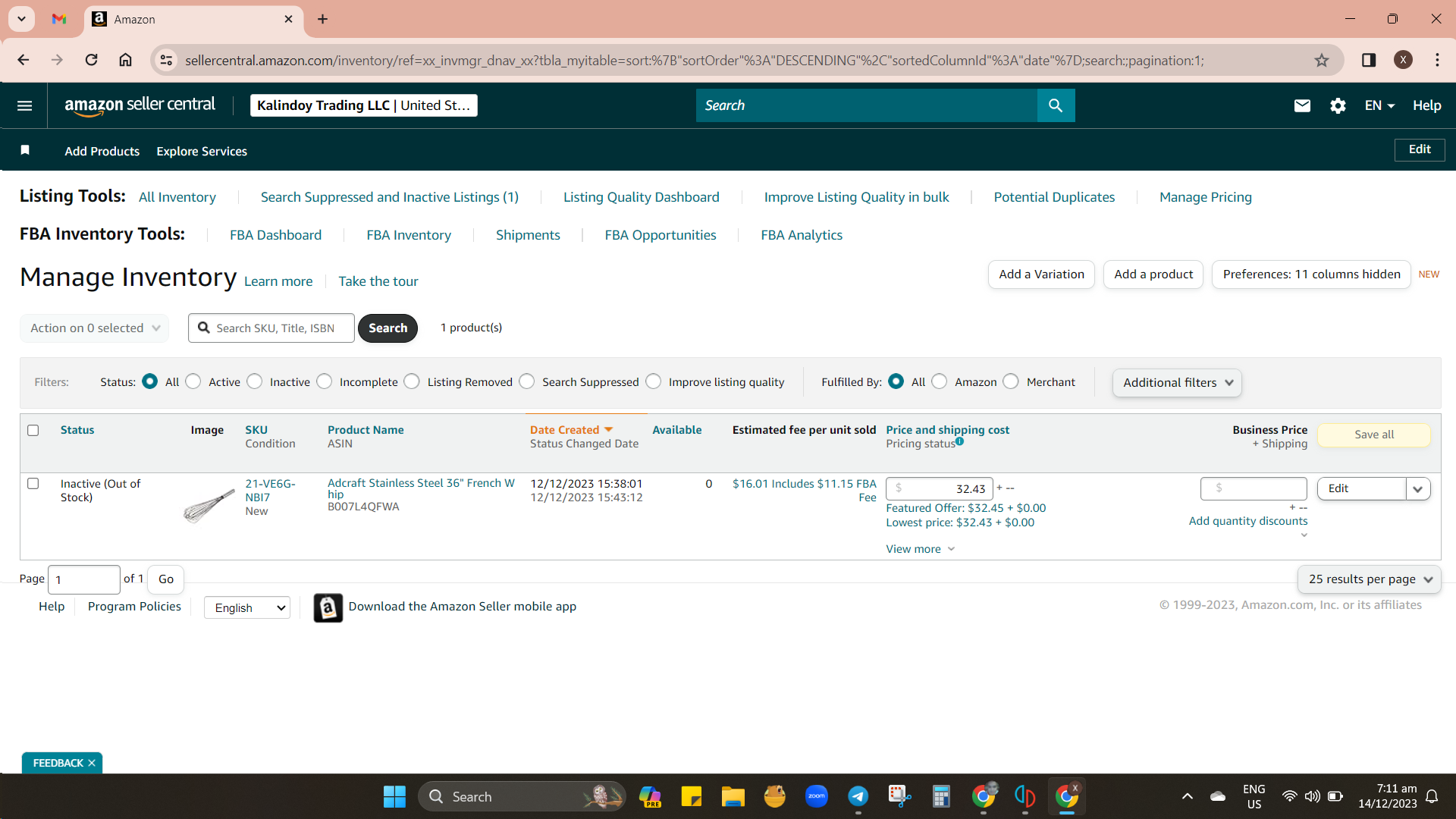Viewport: 1456px width, 819px height.
Task: Select the Search Suppressed filter
Action: tap(527, 381)
